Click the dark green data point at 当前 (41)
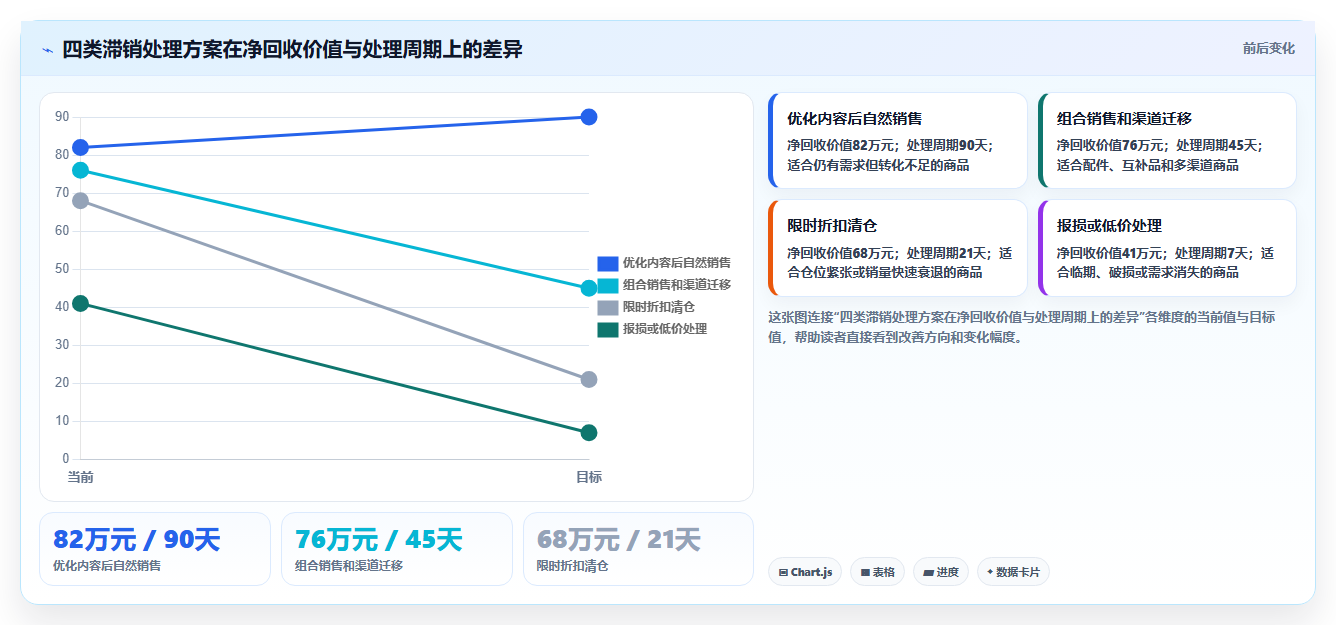This screenshot has width=1336, height=625. tap(81, 303)
